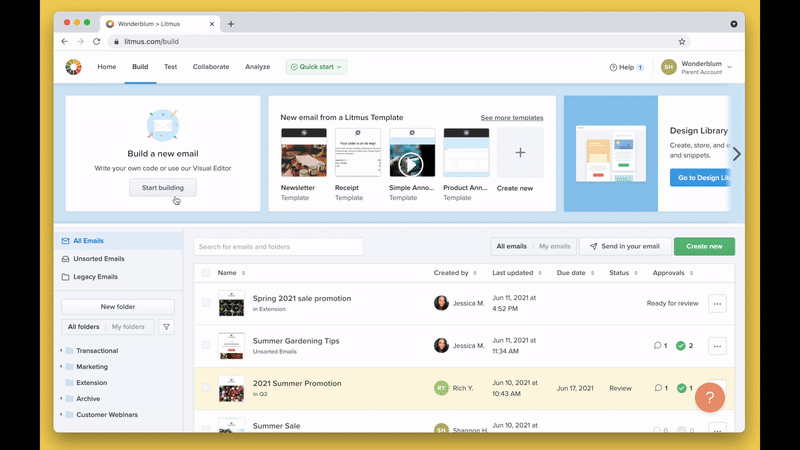Viewport: 800px width, 450px height.
Task: Click the New folder button
Action: coord(118,307)
